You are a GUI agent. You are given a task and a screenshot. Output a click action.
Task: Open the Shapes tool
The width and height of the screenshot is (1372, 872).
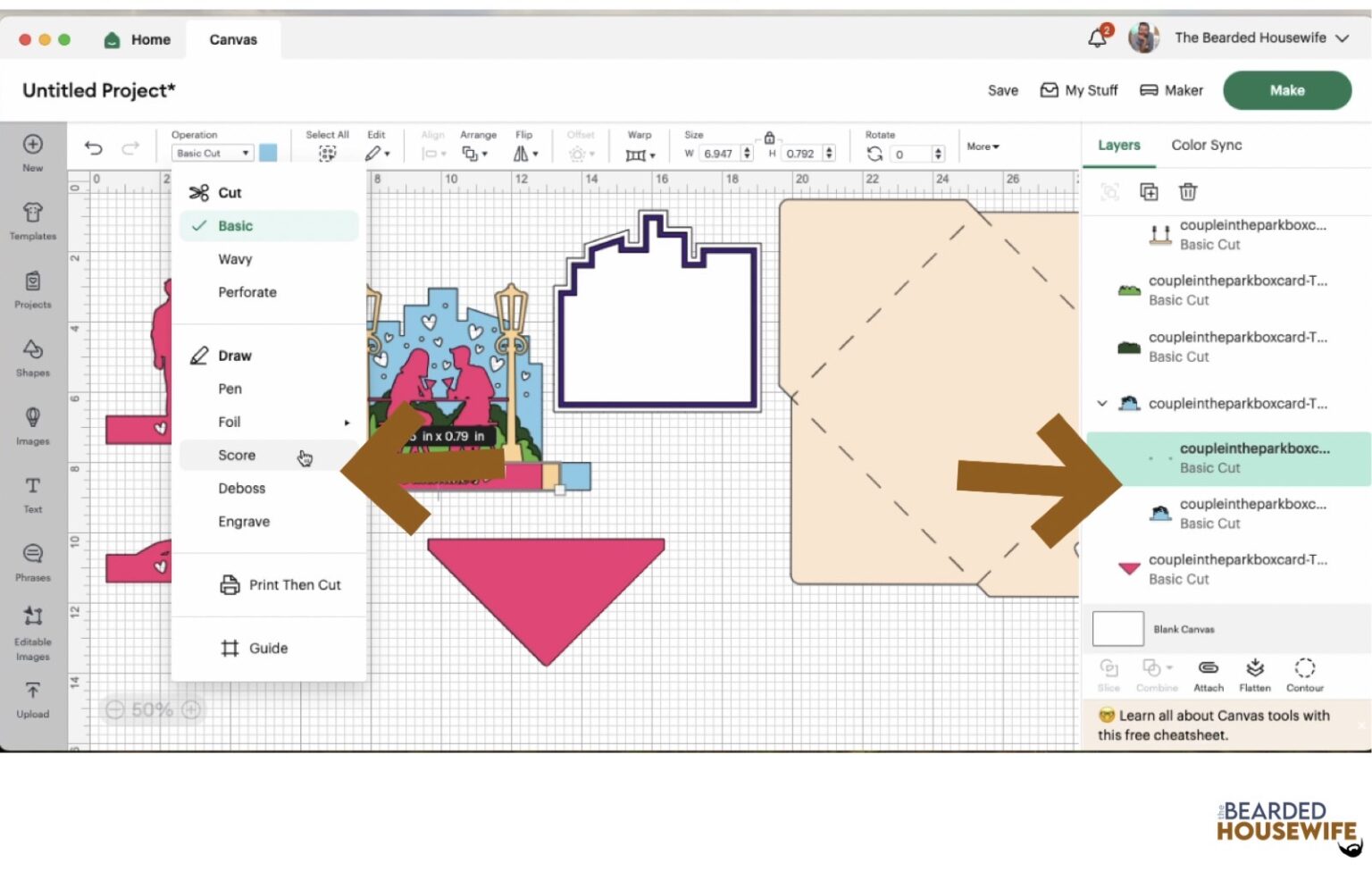tap(32, 357)
